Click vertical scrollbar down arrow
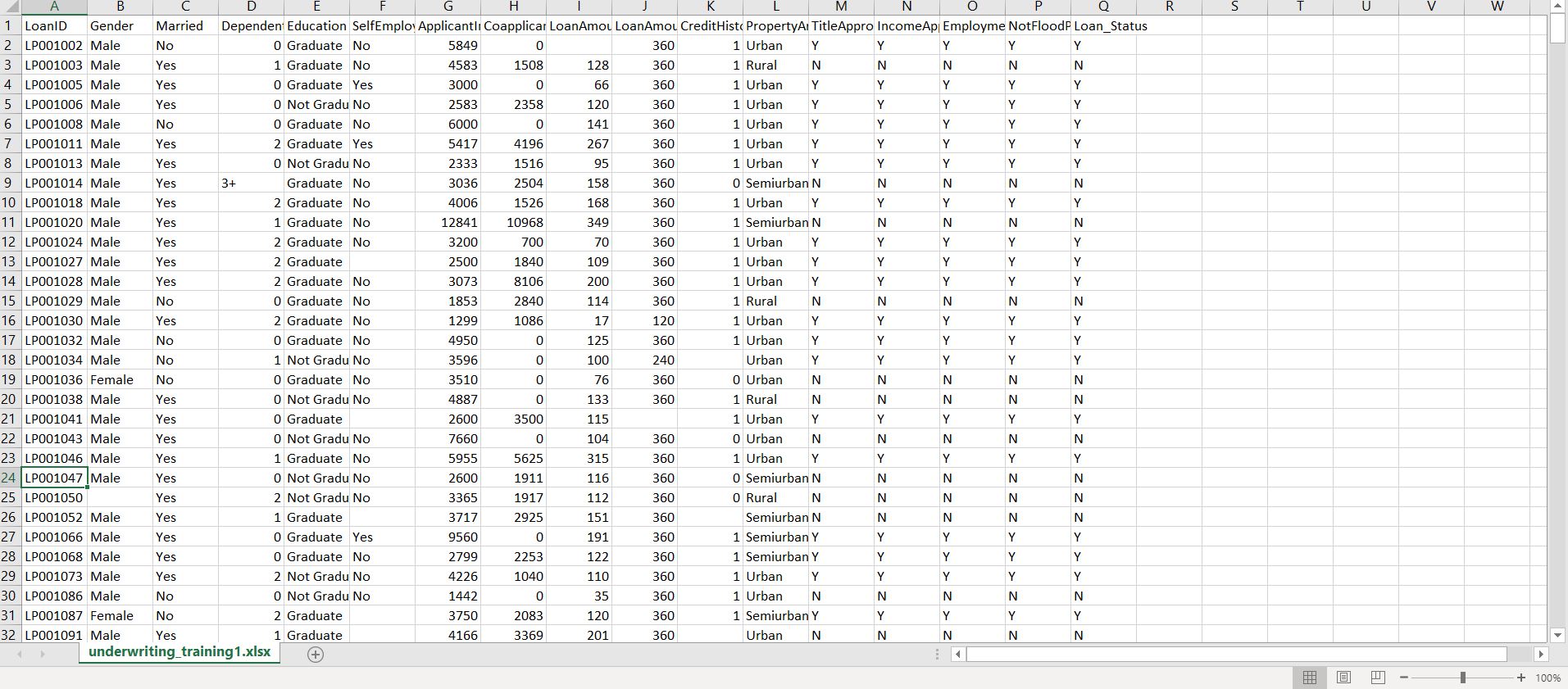1568x689 pixels. tap(1558, 635)
